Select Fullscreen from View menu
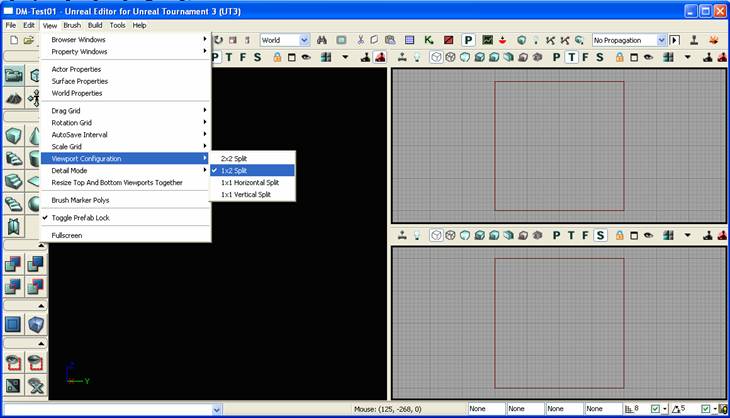This screenshot has height=418, width=730. [126, 236]
